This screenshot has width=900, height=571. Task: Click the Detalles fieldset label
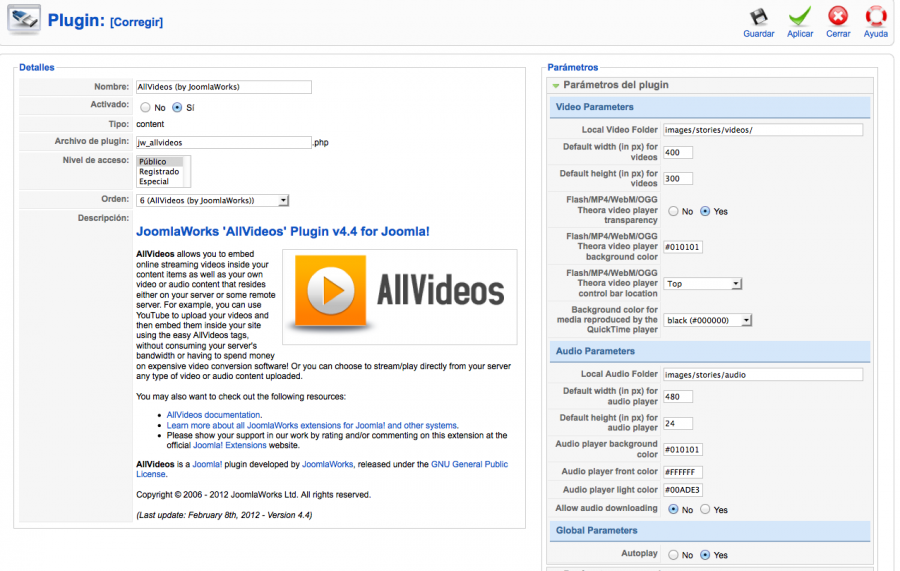click(x=37, y=67)
